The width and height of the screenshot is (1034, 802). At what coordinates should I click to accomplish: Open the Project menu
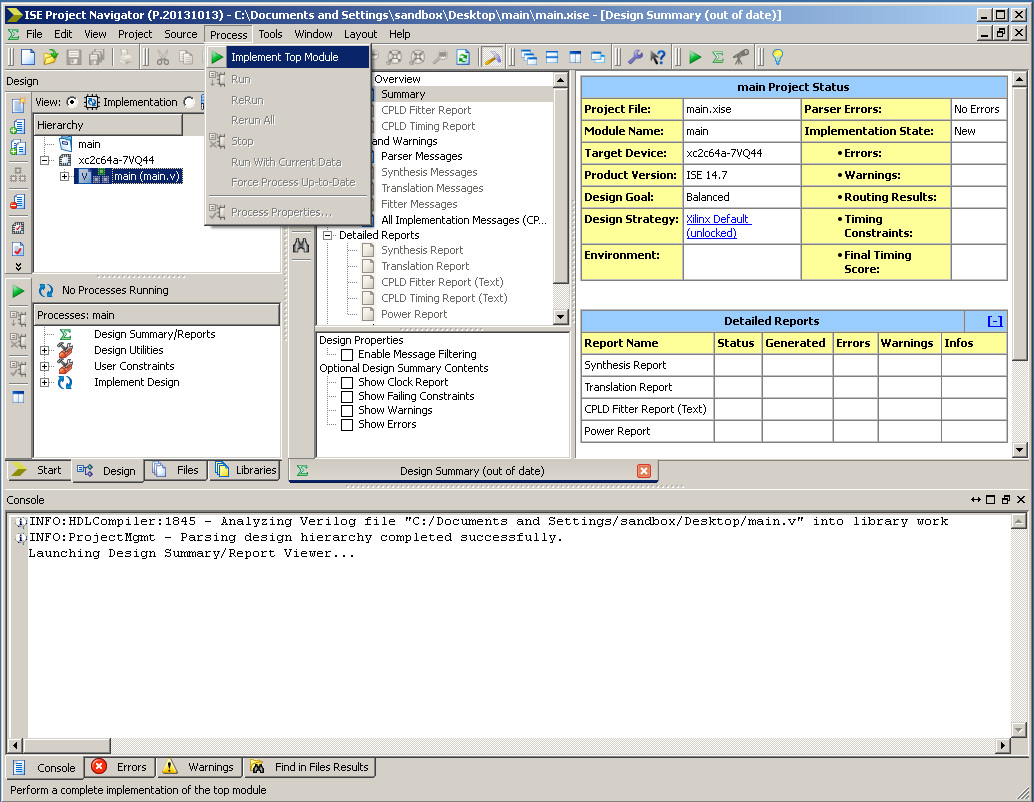click(135, 34)
